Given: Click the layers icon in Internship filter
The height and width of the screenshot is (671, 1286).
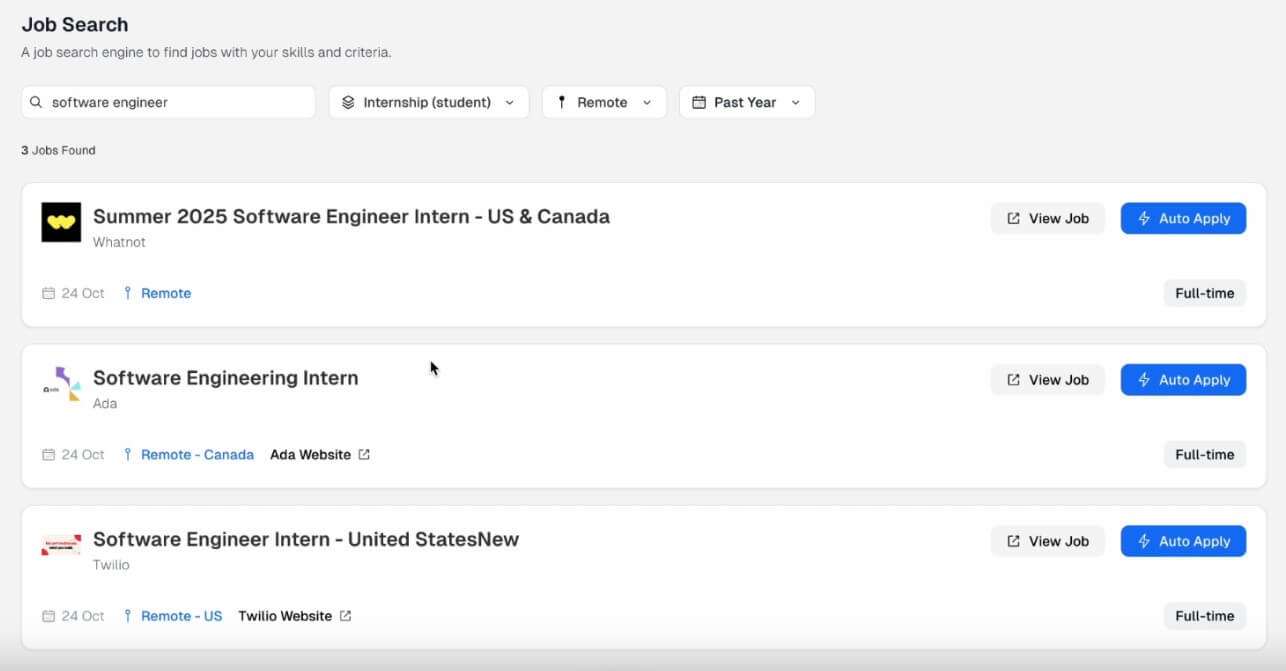Looking at the screenshot, I should (348, 102).
